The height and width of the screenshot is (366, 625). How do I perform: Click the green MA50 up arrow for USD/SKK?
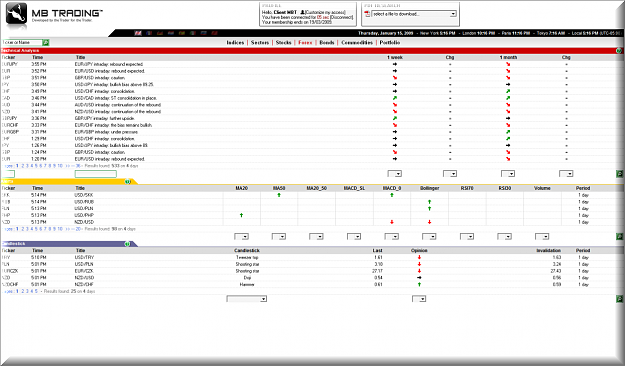click(x=279, y=195)
